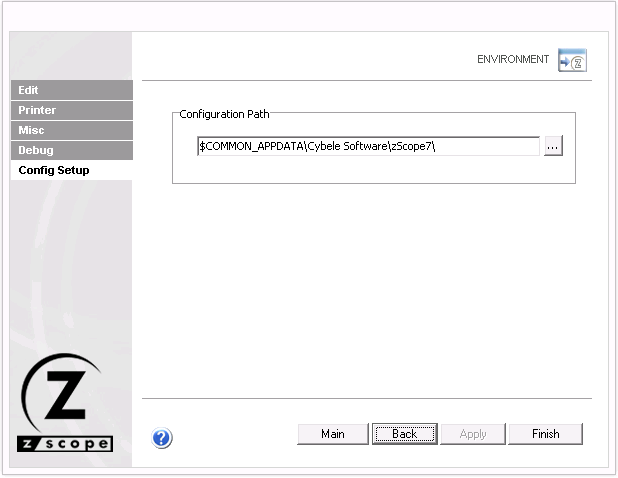
Task: Open the Edit settings tab
Action: pyautogui.click(x=71, y=90)
